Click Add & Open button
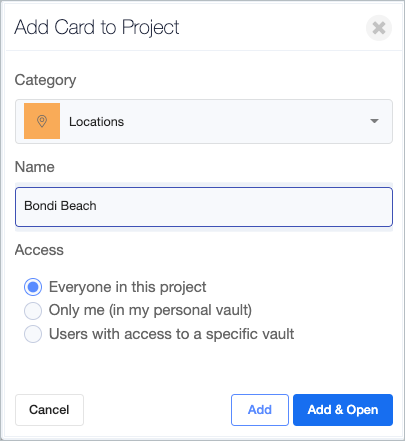405x441 pixels. pyautogui.click(x=343, y=410)
